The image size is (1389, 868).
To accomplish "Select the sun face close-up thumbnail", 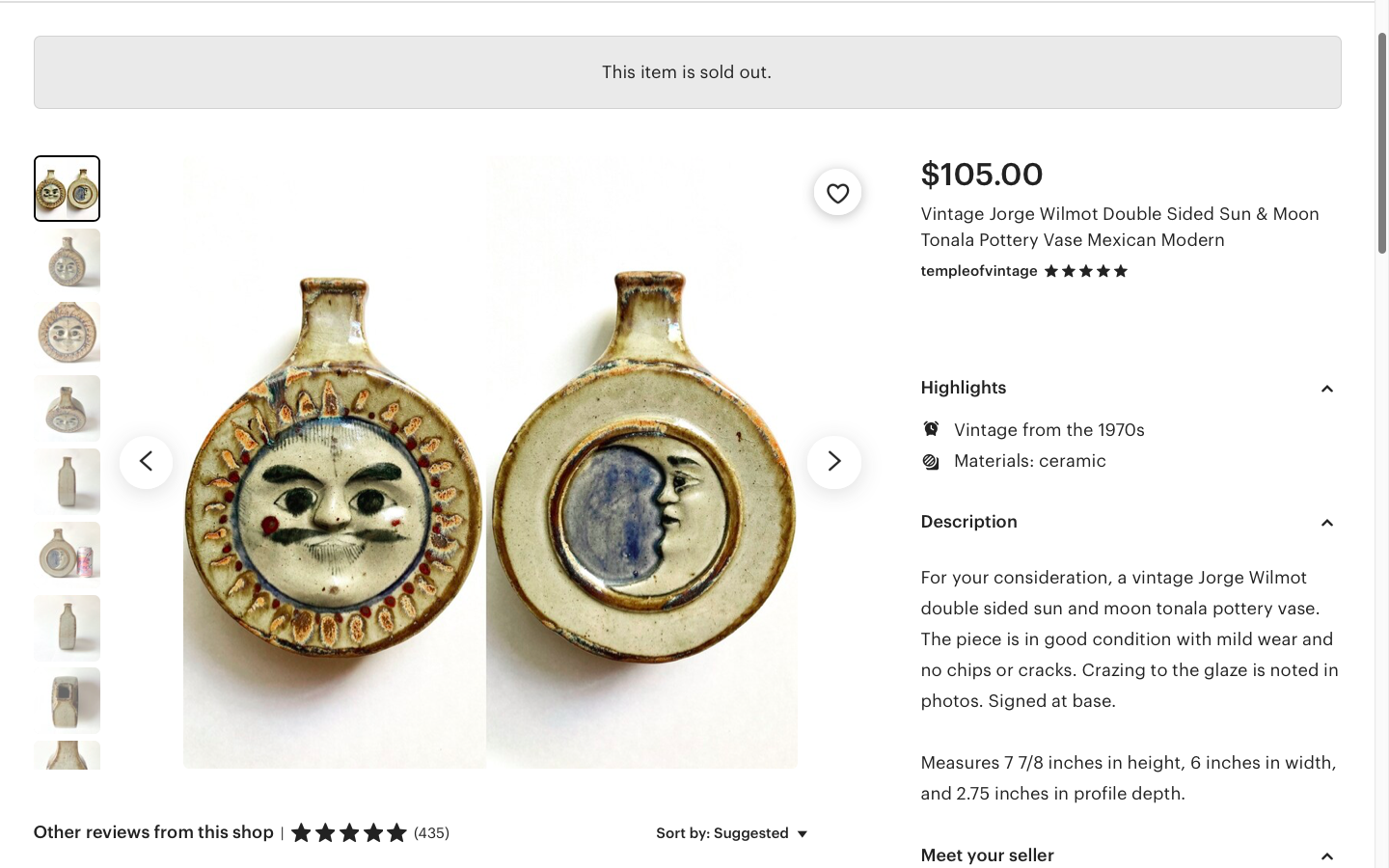I will [x=67, y=334].
